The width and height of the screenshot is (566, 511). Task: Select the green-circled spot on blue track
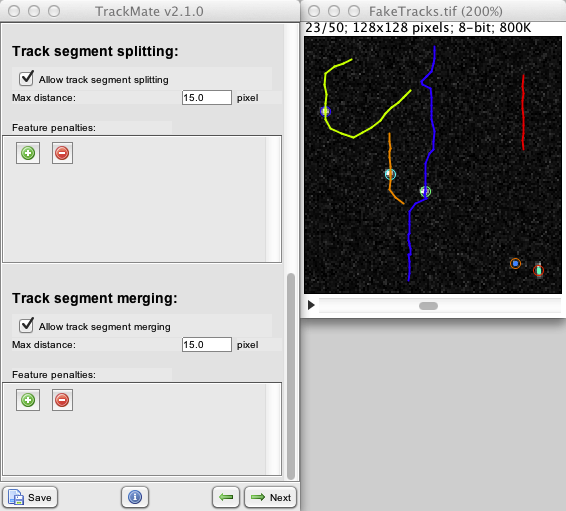click(x=425, y=191)
